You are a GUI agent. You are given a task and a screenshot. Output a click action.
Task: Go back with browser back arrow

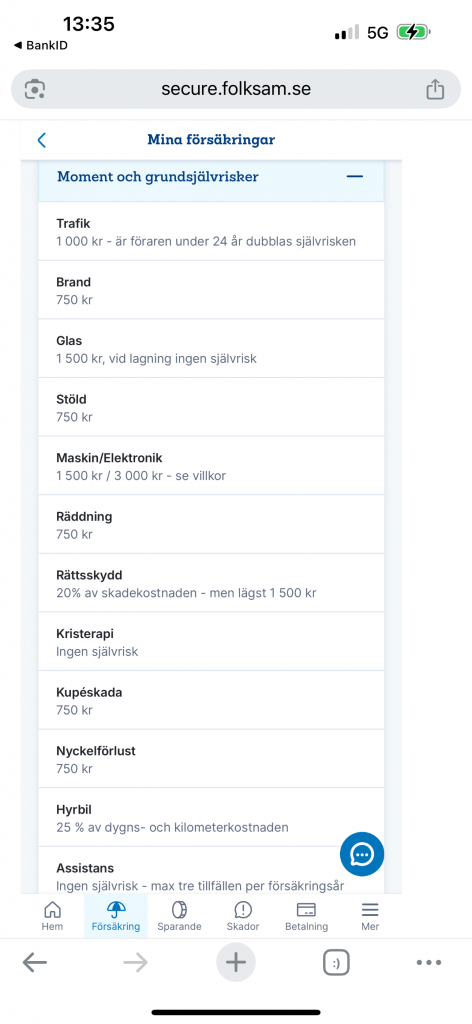(35, 962)
